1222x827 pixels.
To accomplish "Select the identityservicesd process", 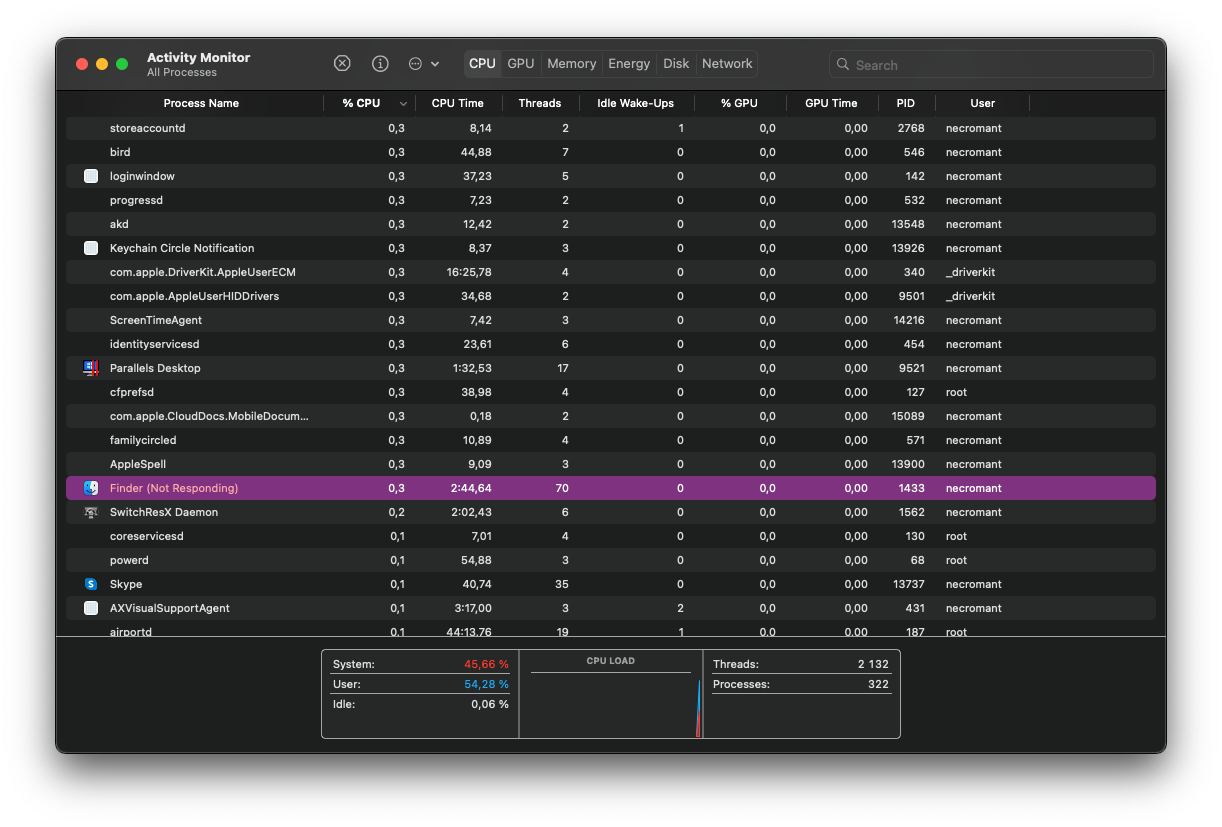I will coord(155,344).
